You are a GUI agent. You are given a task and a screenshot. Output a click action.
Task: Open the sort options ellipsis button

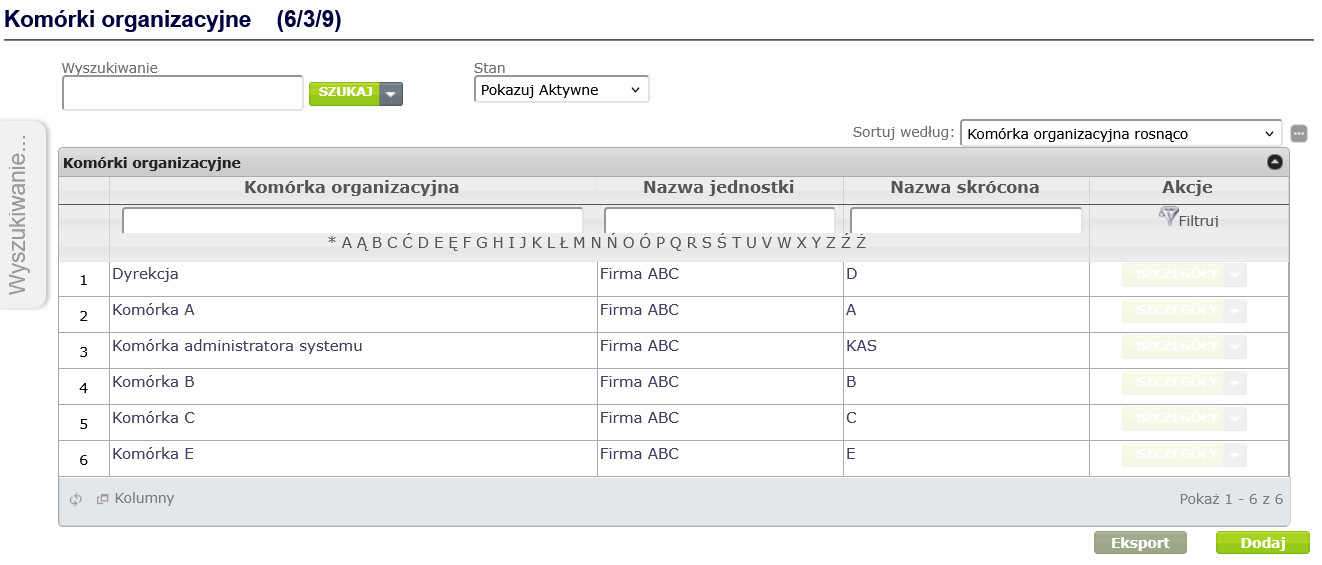click(x=1299, y=133)
